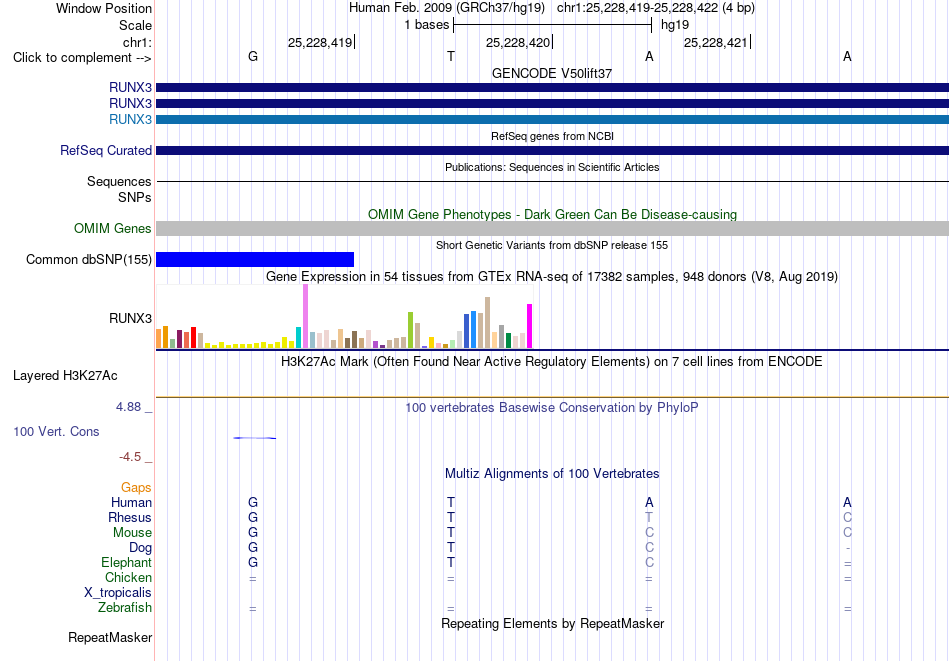Select the X_tropicalis species label

coord(118,593)
